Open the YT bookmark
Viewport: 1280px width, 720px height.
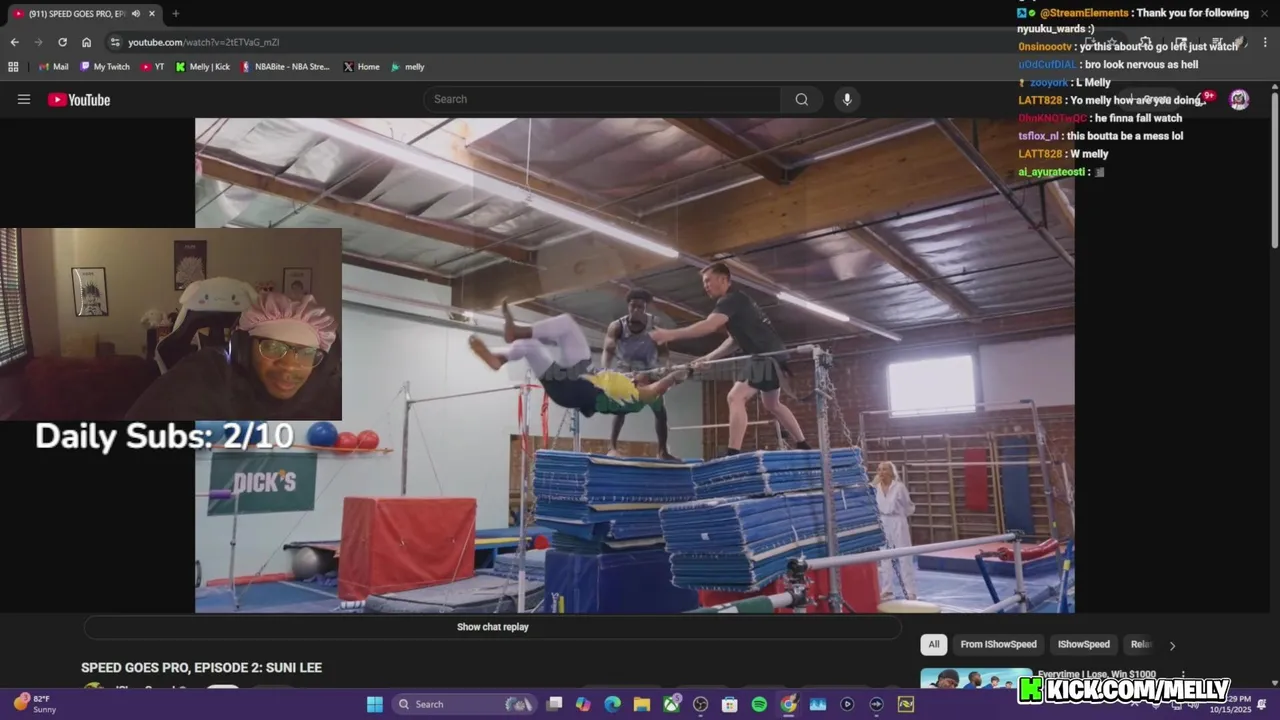point(153,67)
